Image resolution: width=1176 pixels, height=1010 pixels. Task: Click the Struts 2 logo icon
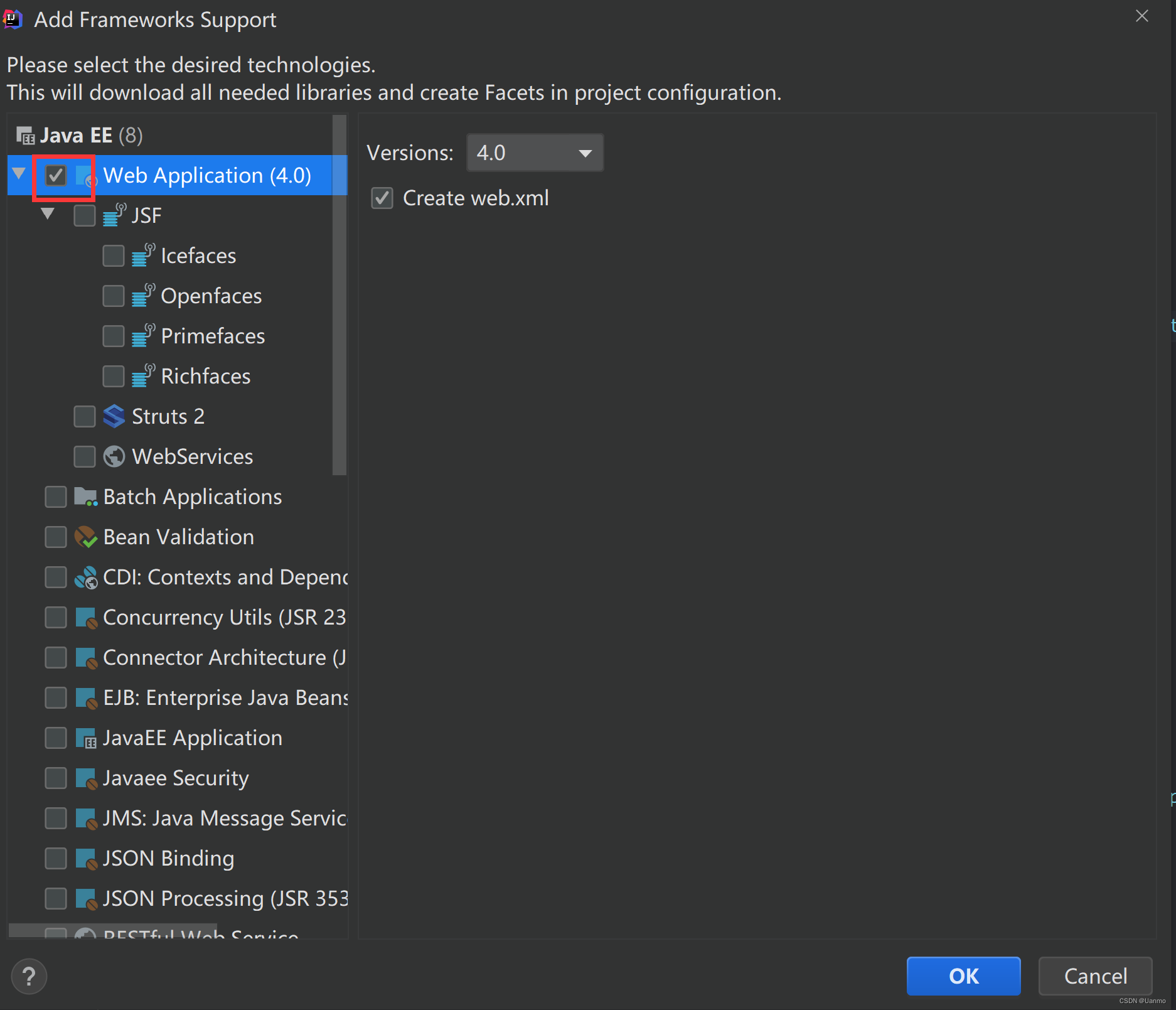114,416
